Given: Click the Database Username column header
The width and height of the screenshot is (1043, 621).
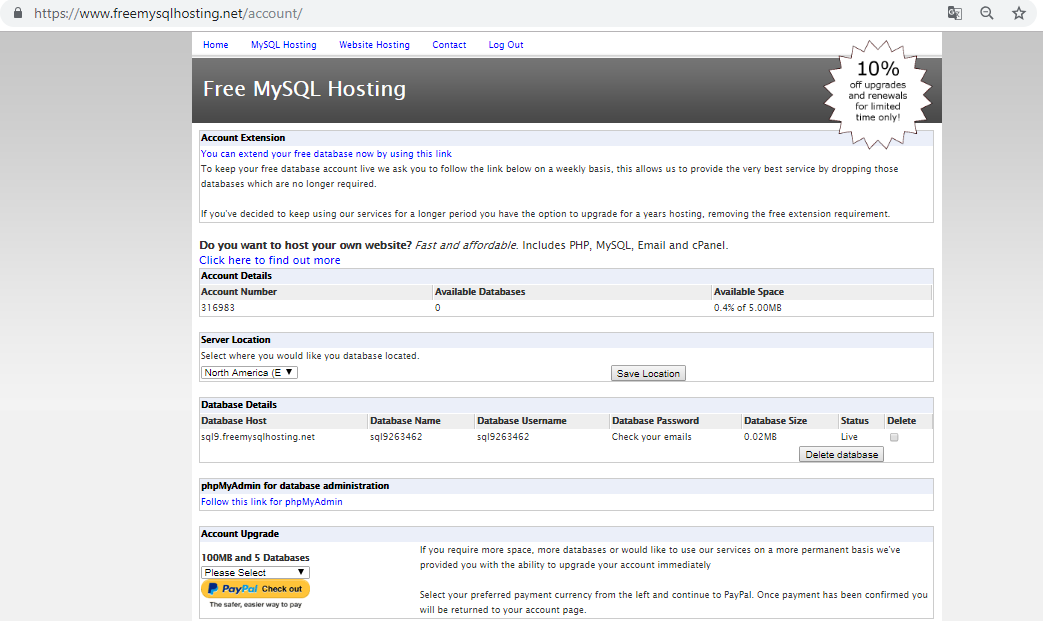Looking at the screenshot, I should tap(522, 420).
